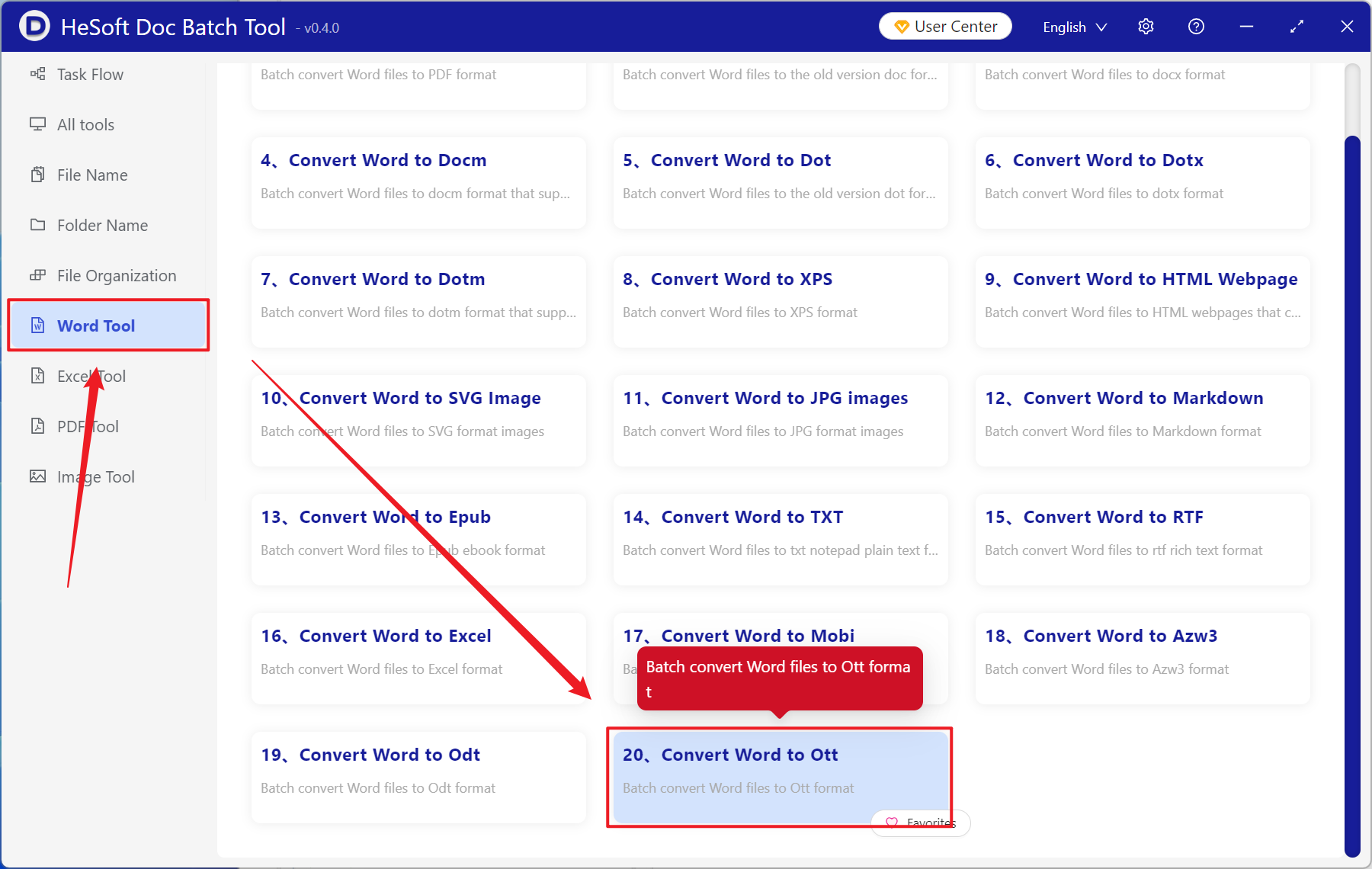Toggle fullscreen with the expand arrows icon

(1297, 27)
